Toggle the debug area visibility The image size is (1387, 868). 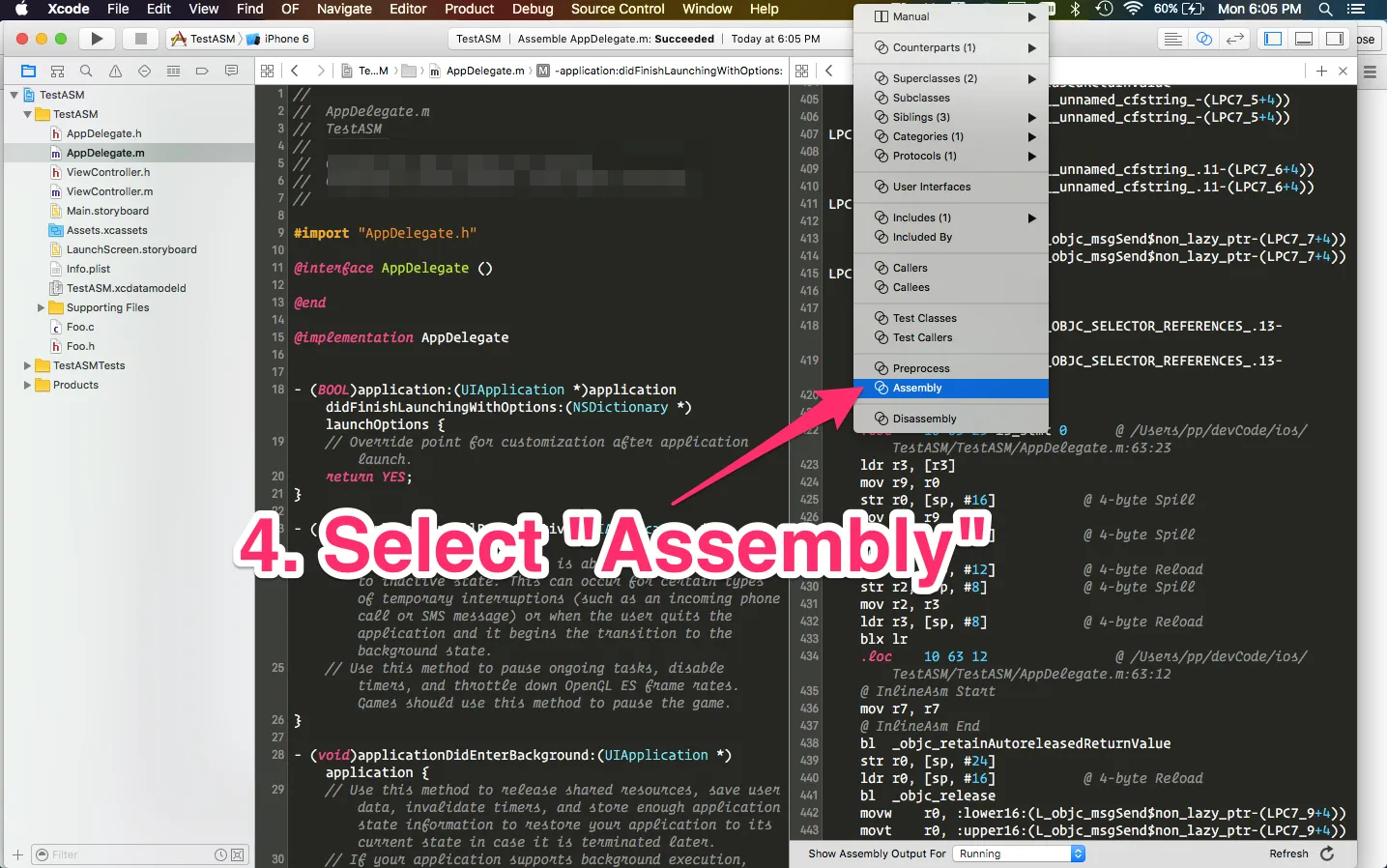(x=1304, y=39)
